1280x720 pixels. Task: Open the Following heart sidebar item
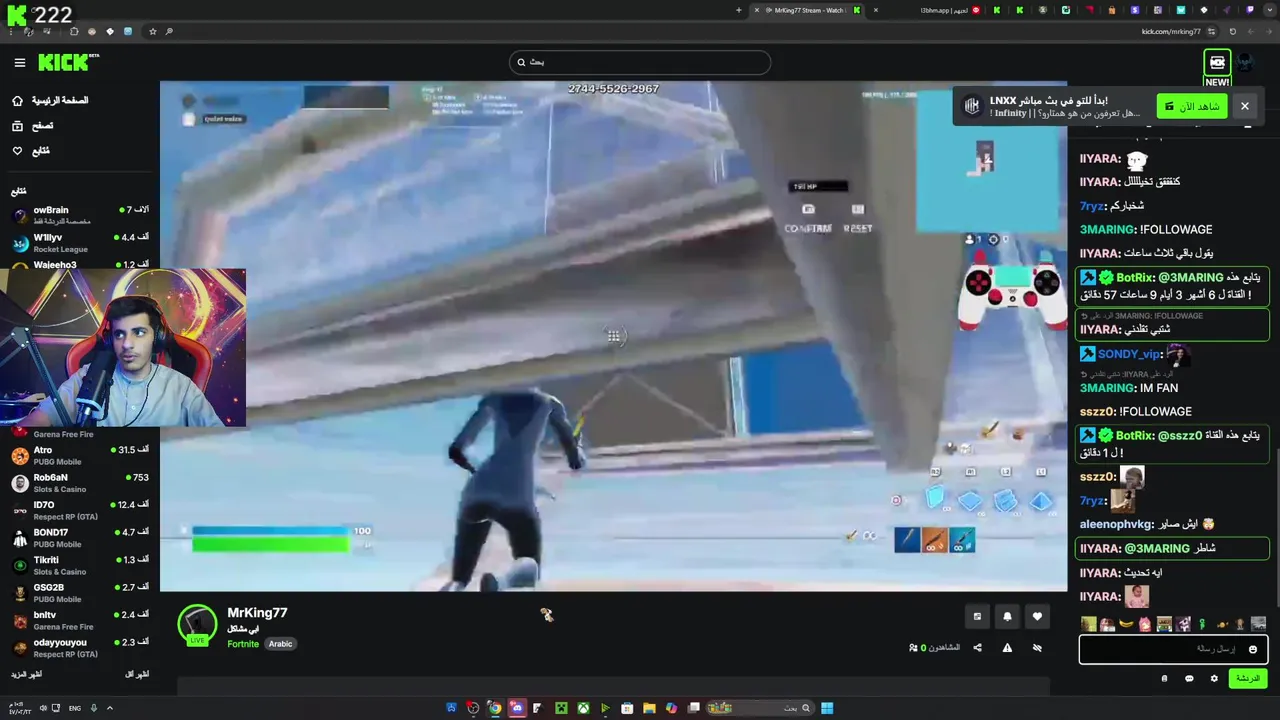(x=30, y=151)
